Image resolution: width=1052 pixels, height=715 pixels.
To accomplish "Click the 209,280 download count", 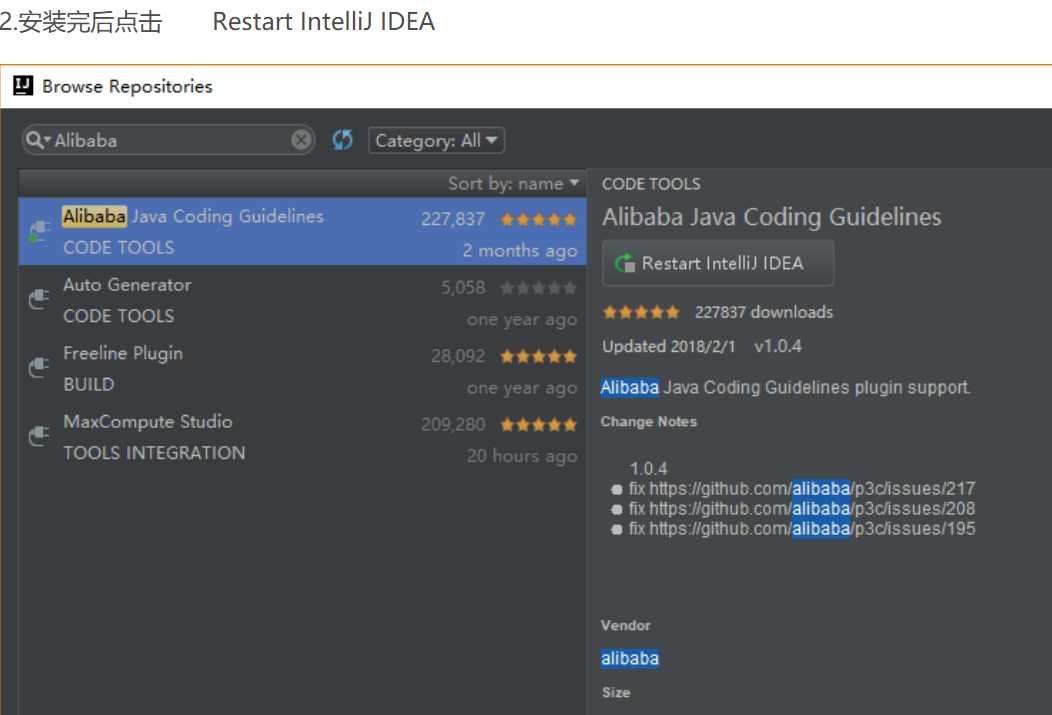I will click(453, 425).
